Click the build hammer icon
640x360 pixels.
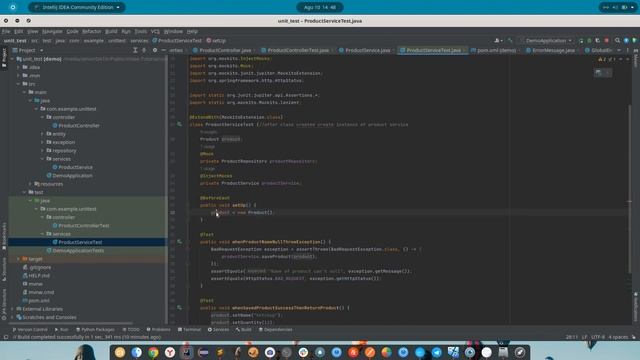tap(510, 40)
